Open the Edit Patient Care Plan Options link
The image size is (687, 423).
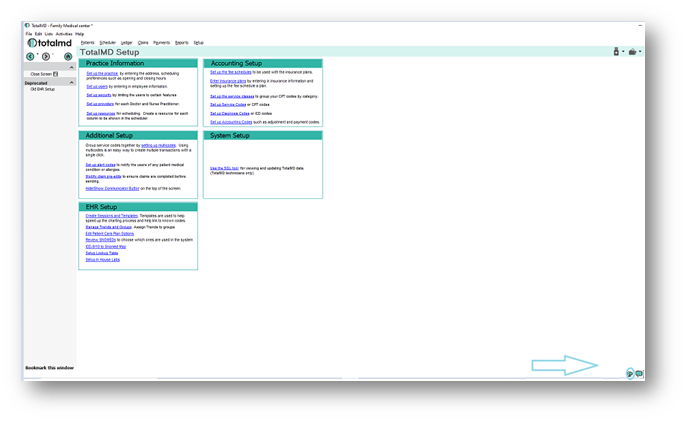click(x=110, y=234)
